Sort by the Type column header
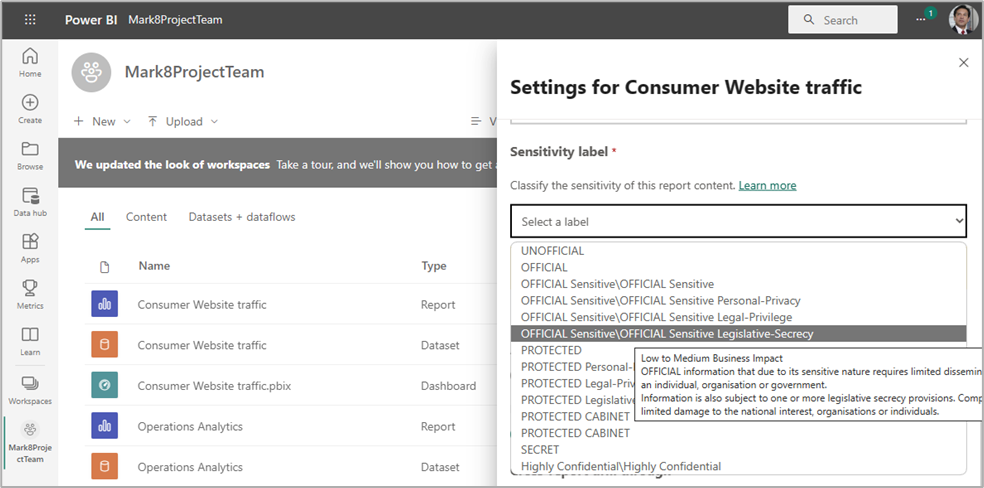The width and height of the screenshot is (984, 488). (434, 266)
